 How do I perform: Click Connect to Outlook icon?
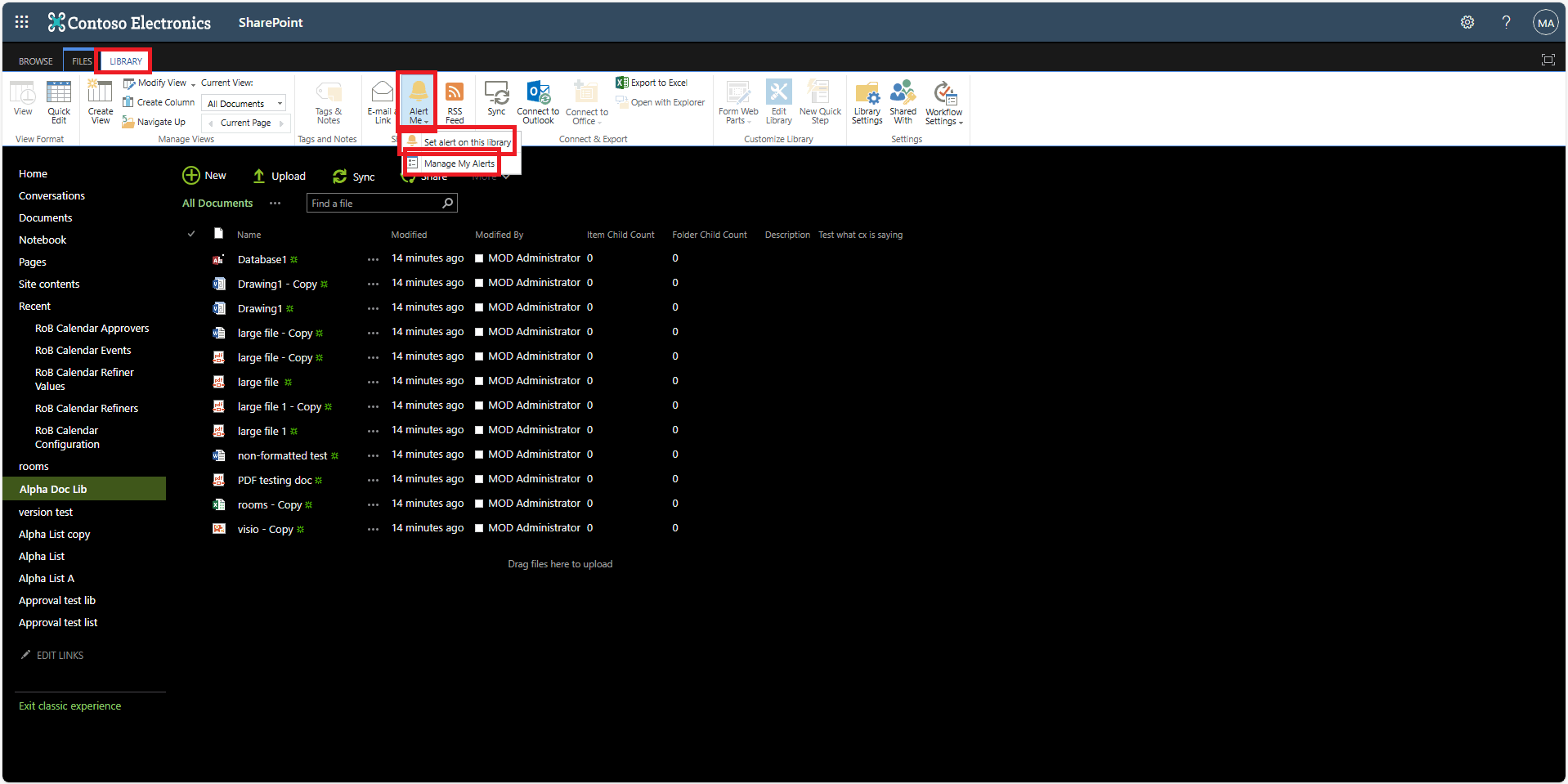click(x=538, y=102)
